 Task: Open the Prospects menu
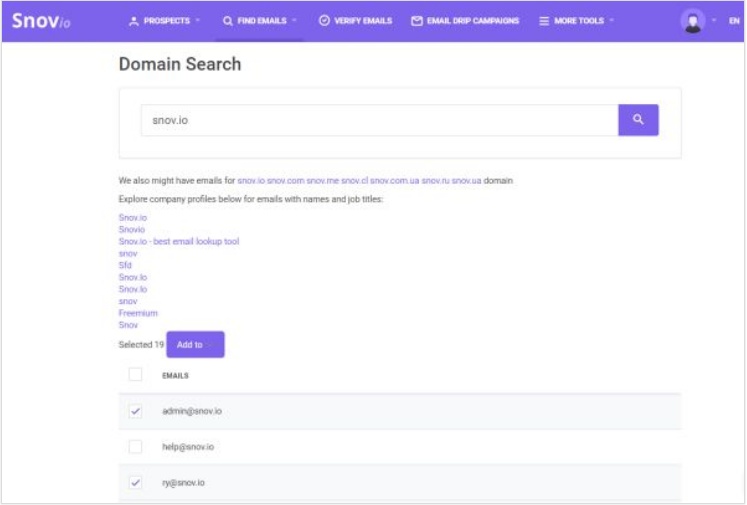click(x=164, y=21)
